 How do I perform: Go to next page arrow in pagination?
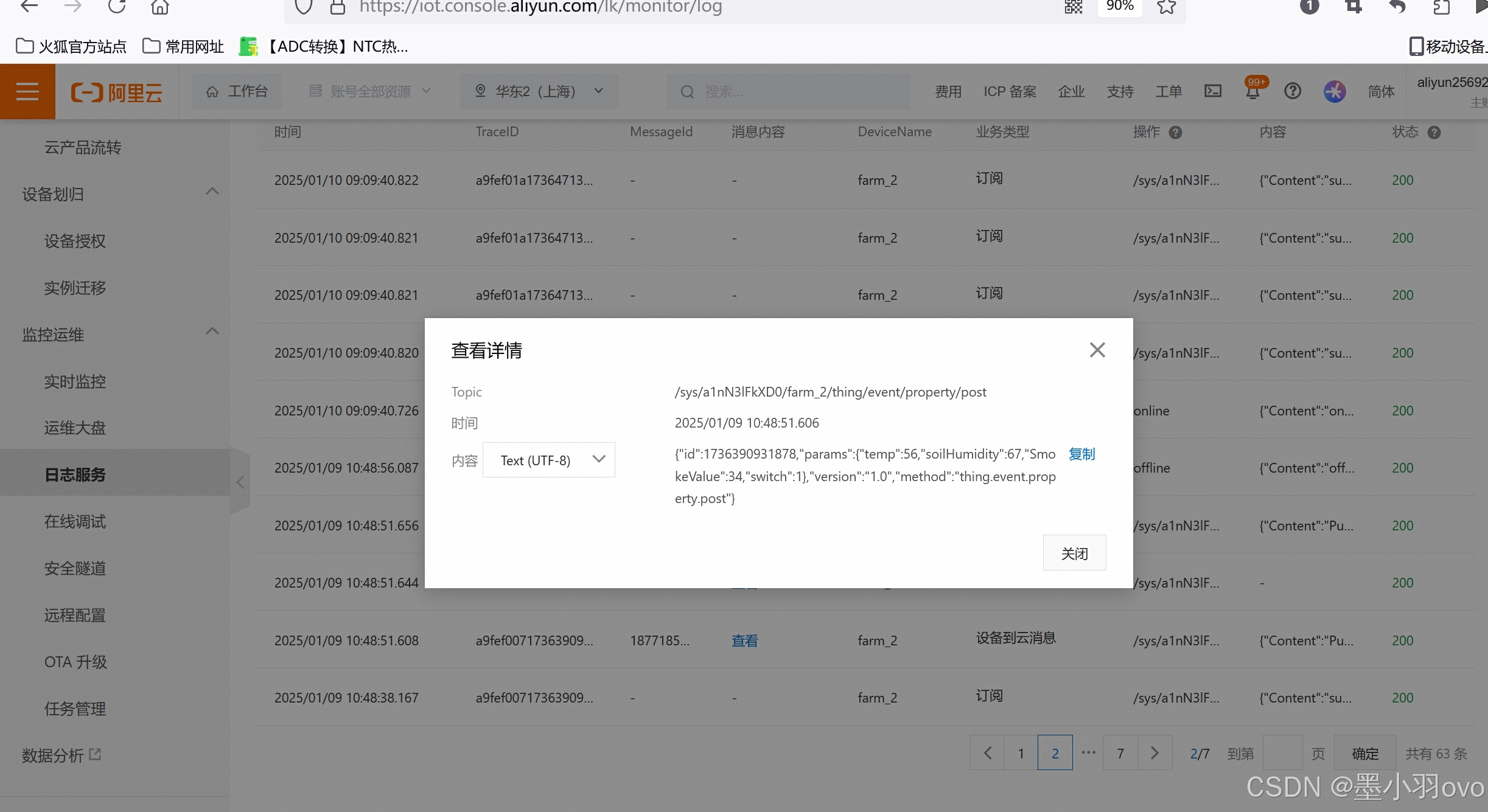[x=1154, y=753]
